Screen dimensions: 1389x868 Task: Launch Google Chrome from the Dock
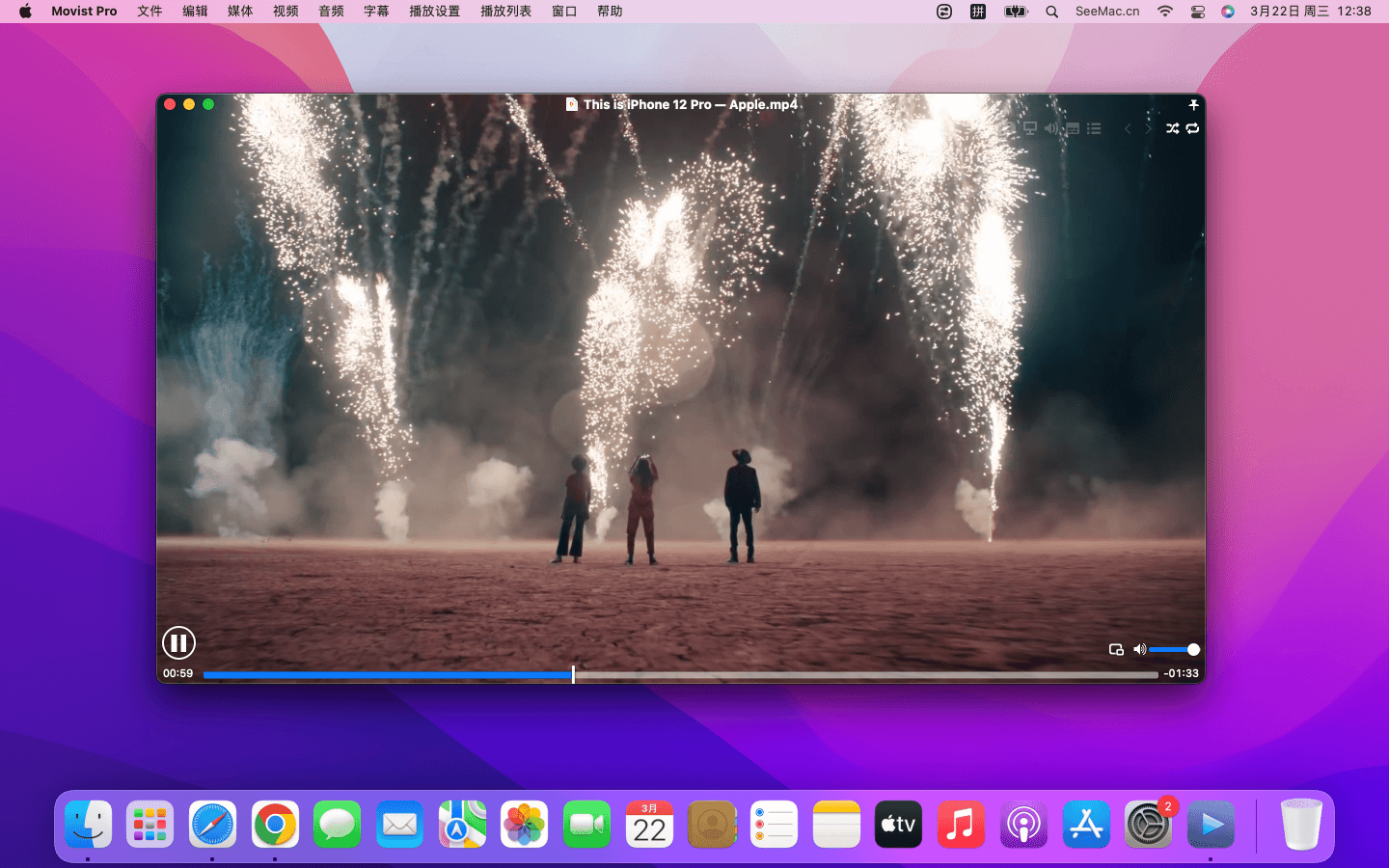(x=275, y=825)
